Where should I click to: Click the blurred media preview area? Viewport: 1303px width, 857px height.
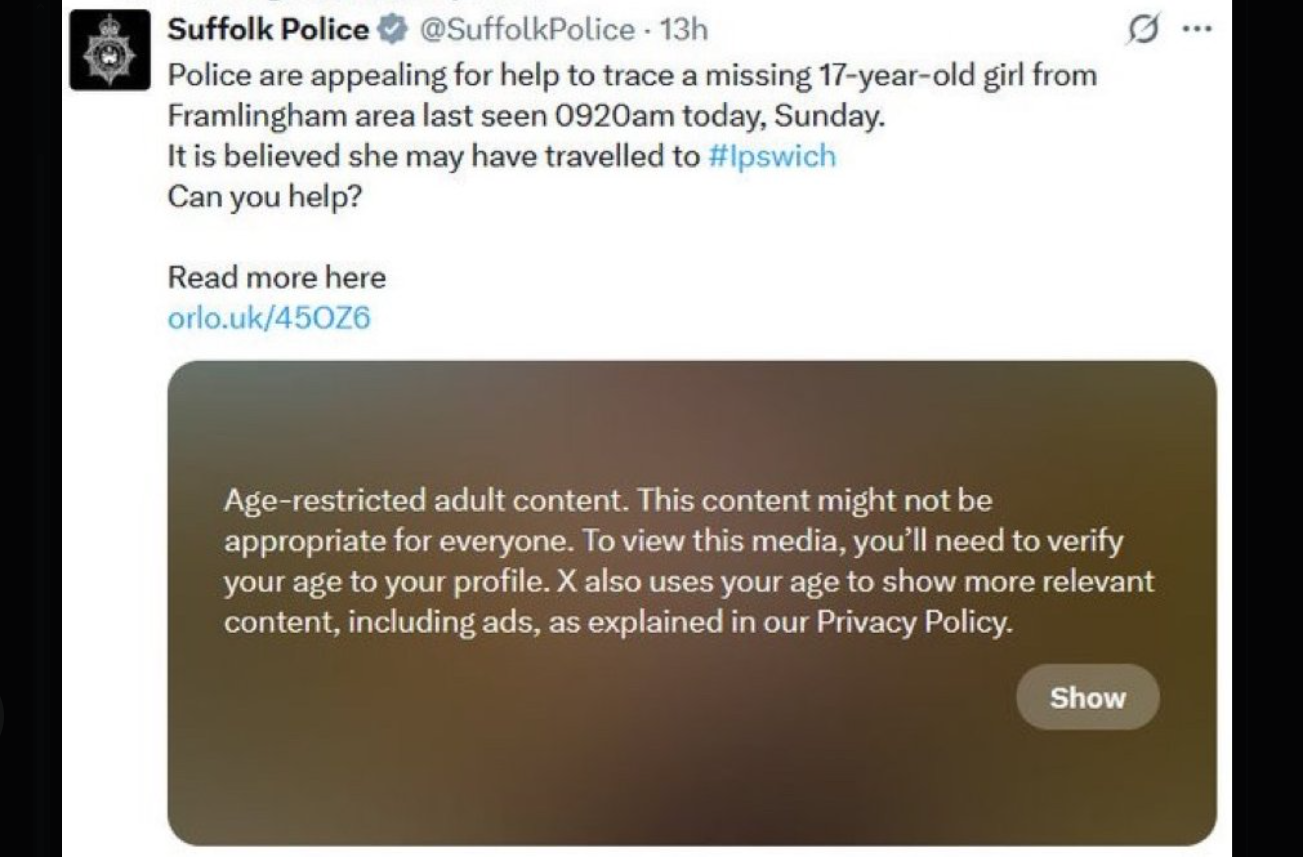(690, 420)
